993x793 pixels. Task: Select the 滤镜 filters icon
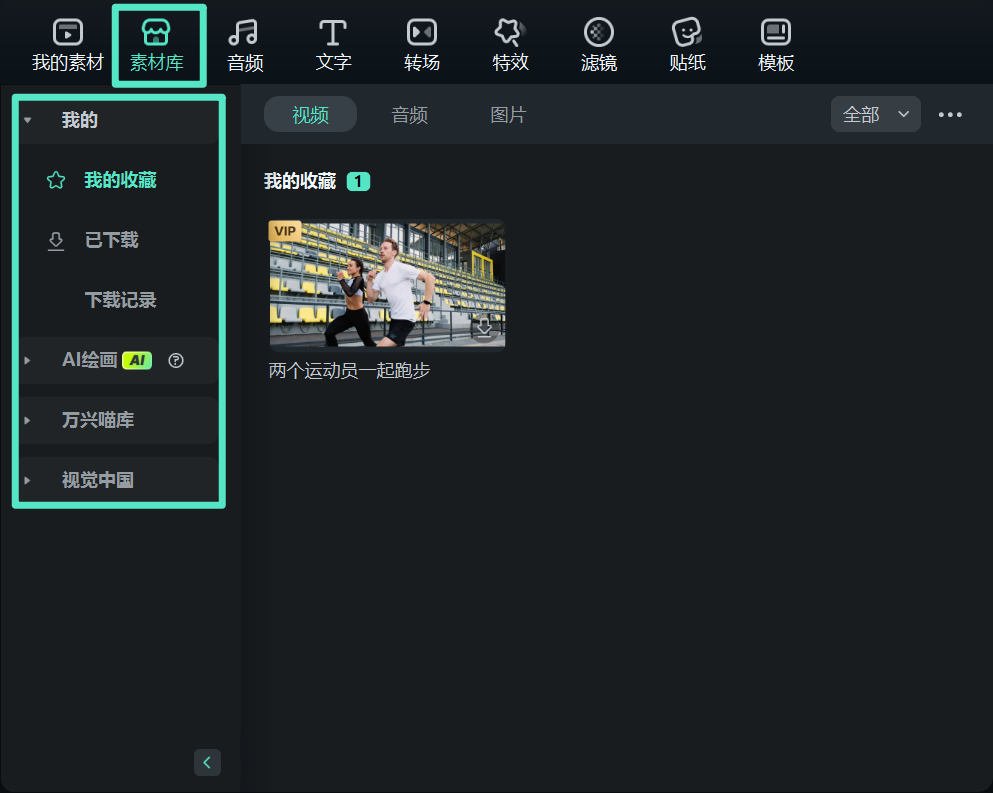point(598,44)
